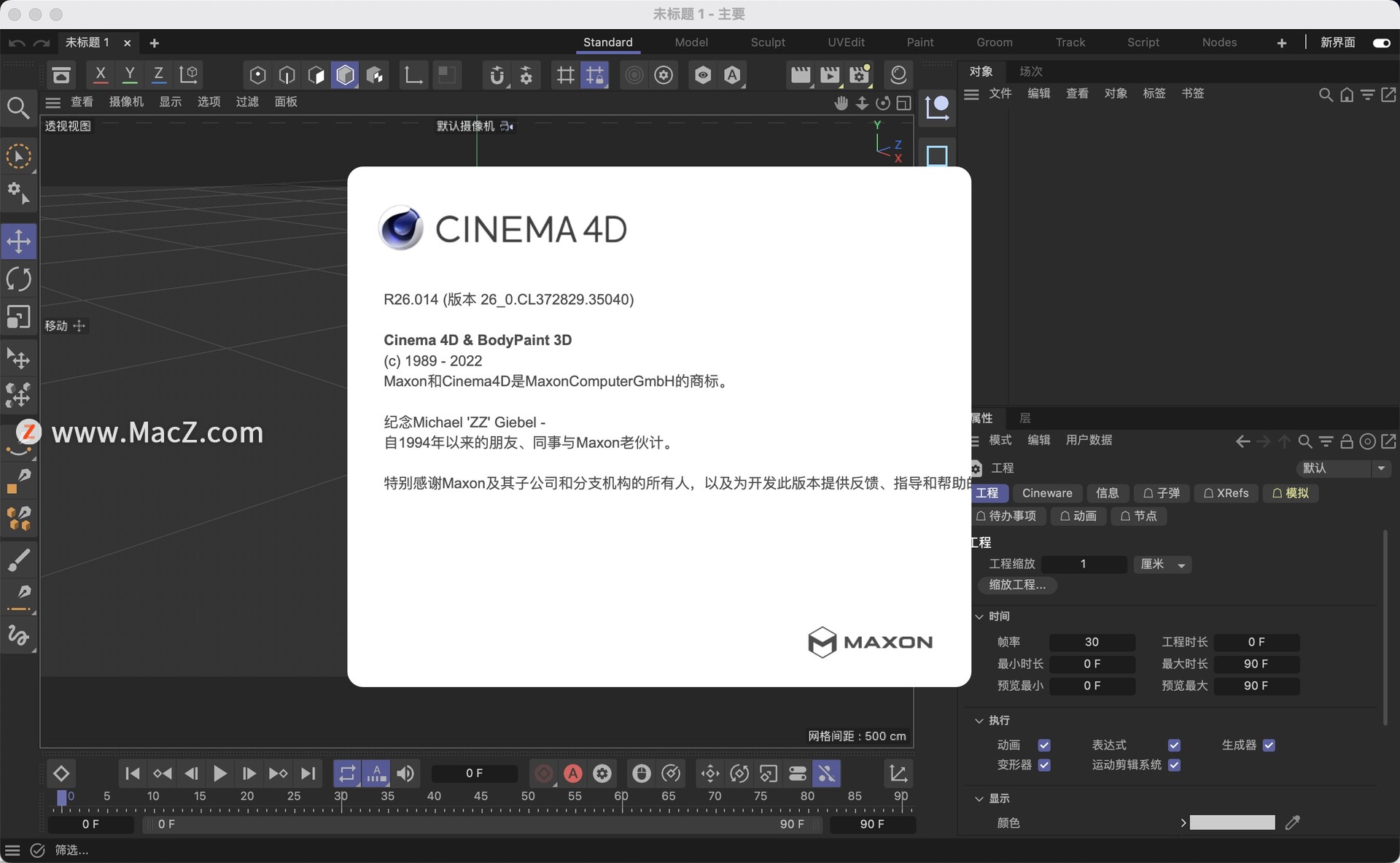Go to end of animation
Image resolution: width=1400 pixels, height=863 pixels.
[308, 773]
